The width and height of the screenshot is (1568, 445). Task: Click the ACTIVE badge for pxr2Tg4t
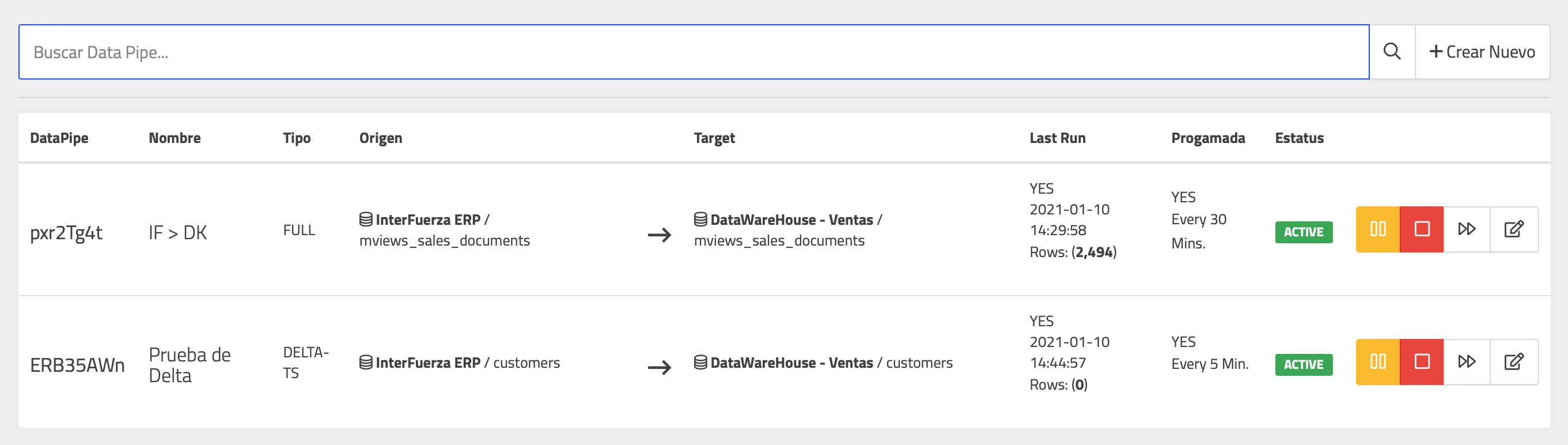[x=1303, y=232]
